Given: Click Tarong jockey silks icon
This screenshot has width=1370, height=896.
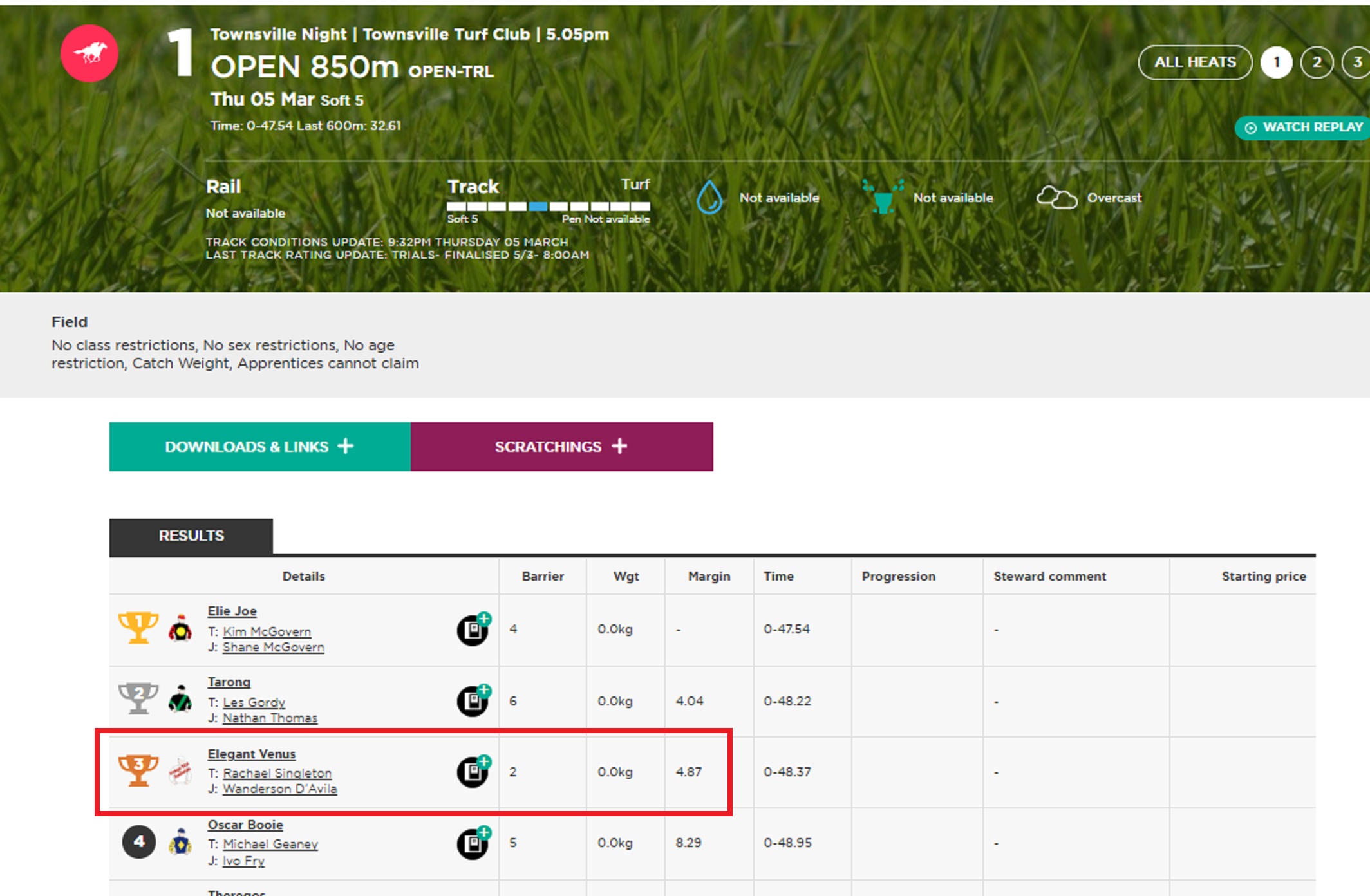Looking at the screenshot, I should coord(180,700).
